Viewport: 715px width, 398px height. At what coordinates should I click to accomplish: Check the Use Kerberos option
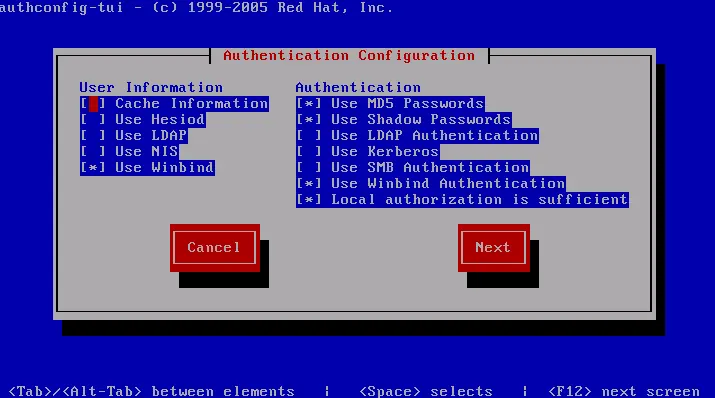click(x=368, y=151)
